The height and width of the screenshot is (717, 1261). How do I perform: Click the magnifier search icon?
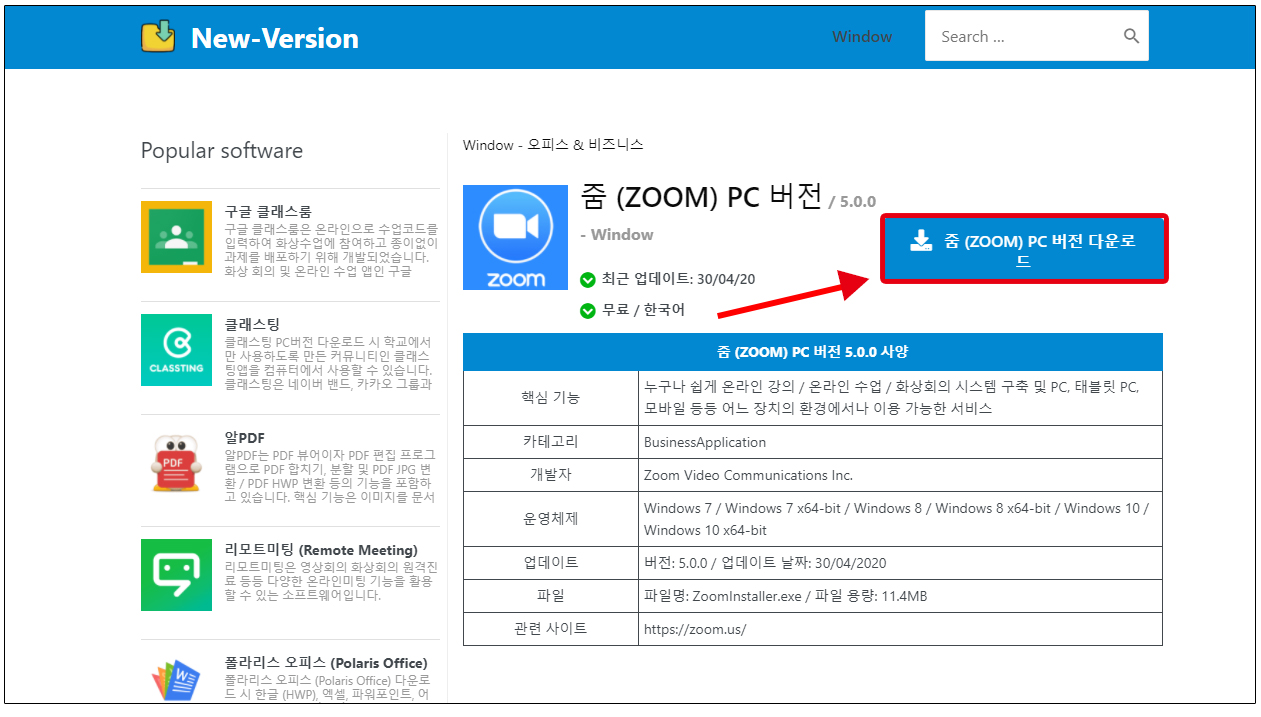1131,36
